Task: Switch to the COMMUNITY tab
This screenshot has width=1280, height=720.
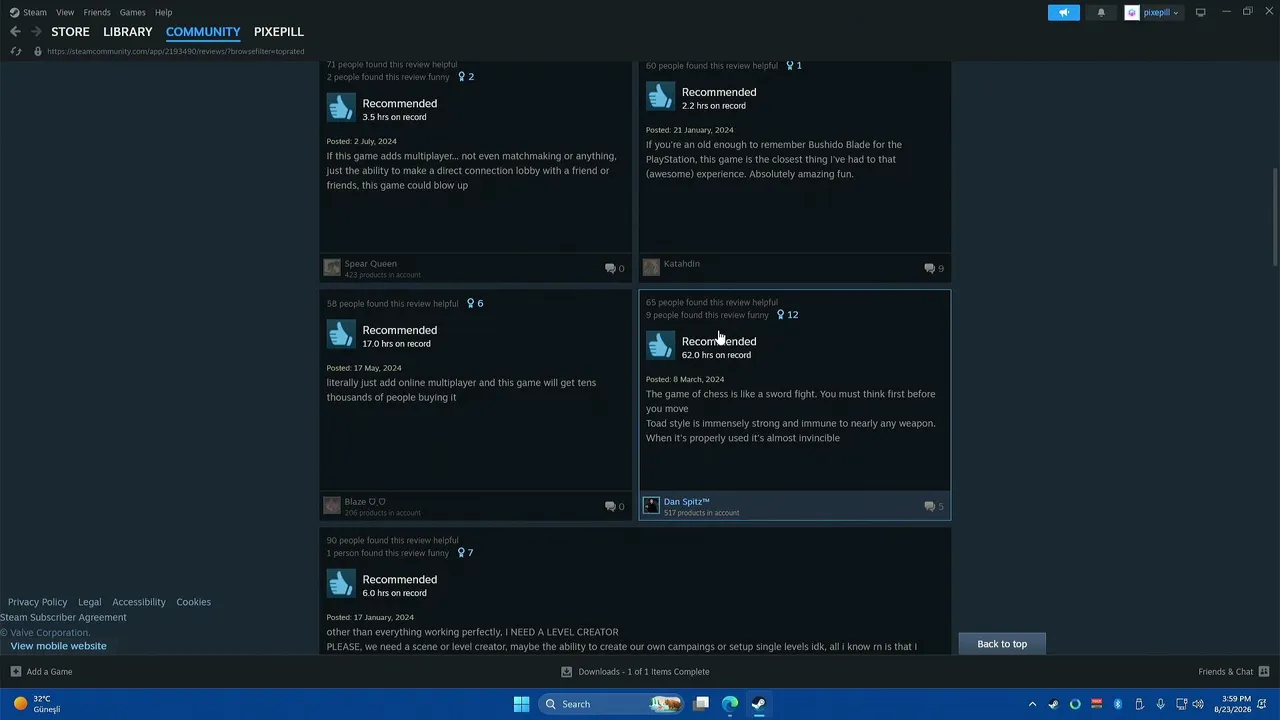Action: tap(203, 32)
